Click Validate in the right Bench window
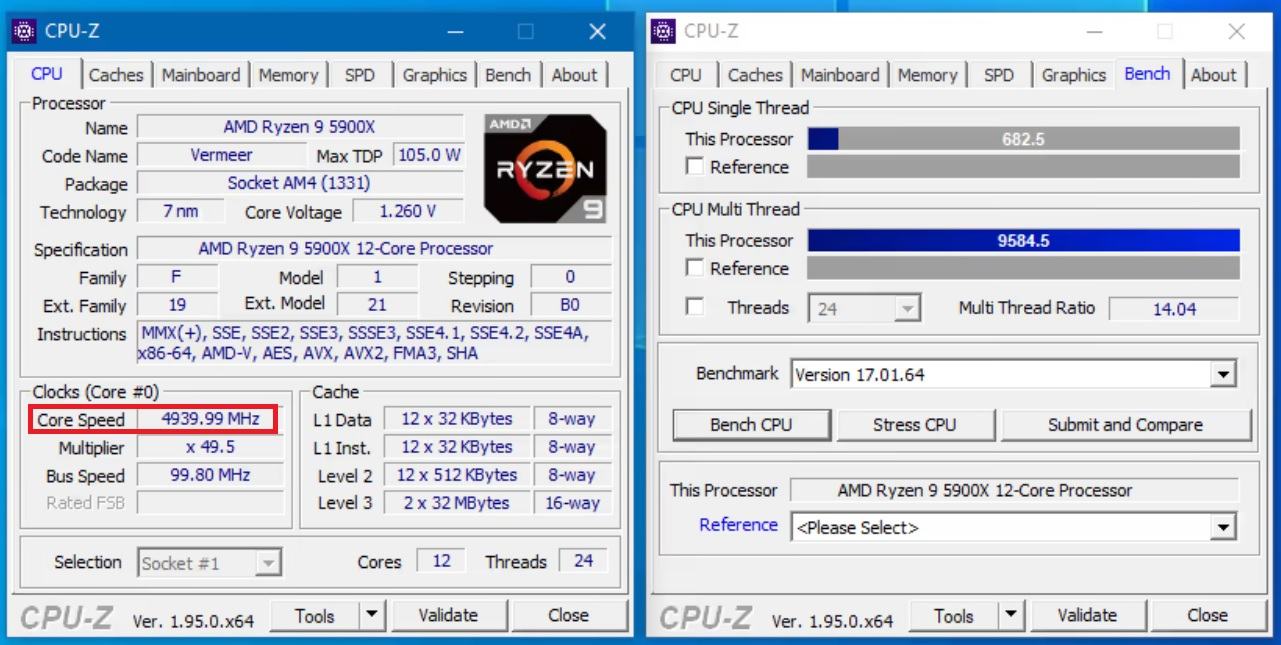The height and width of the screenshot is (645, 1281). tap(1088, 616)
